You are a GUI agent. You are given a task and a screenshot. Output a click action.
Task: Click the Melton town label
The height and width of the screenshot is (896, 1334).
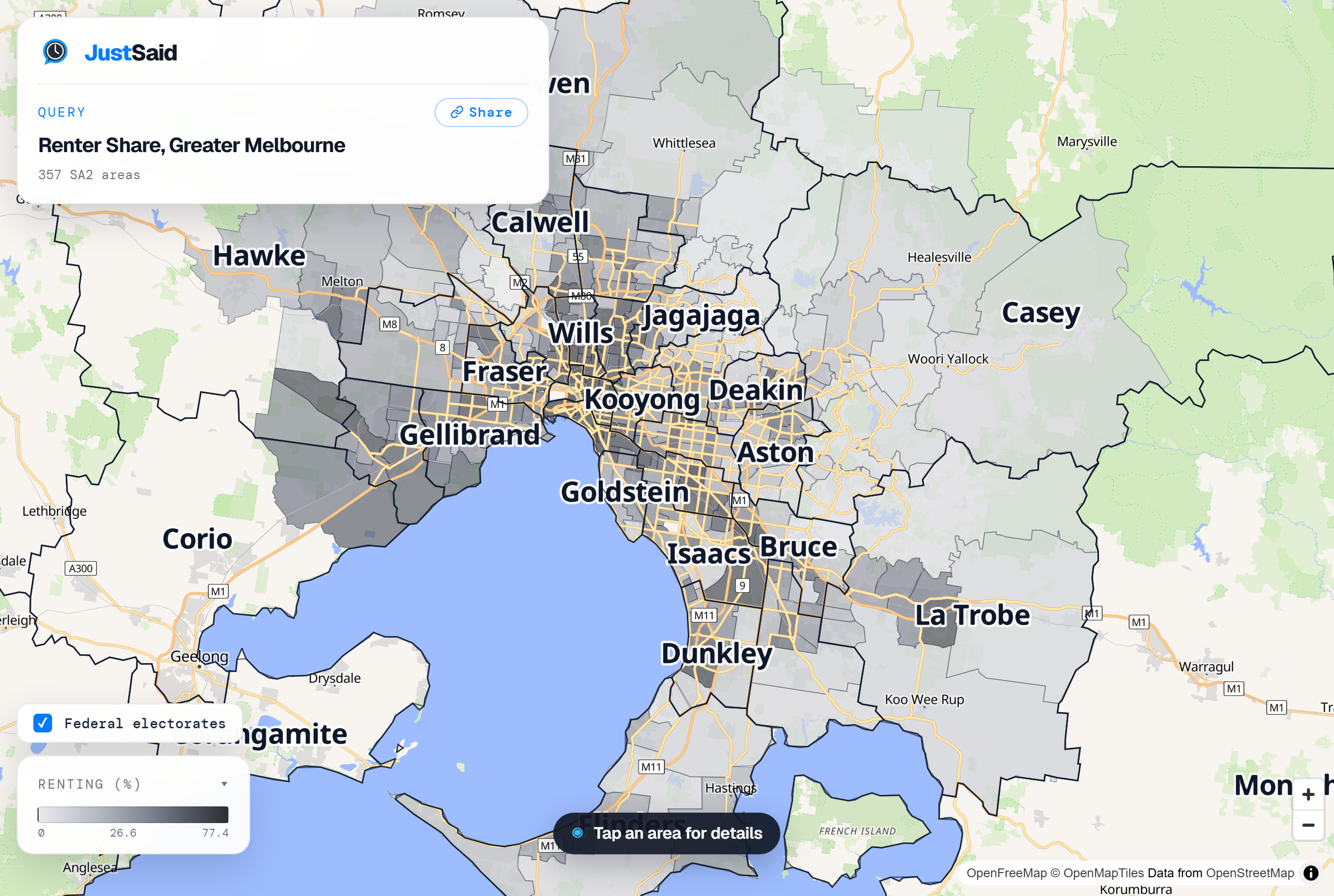[x=342, y=281]
